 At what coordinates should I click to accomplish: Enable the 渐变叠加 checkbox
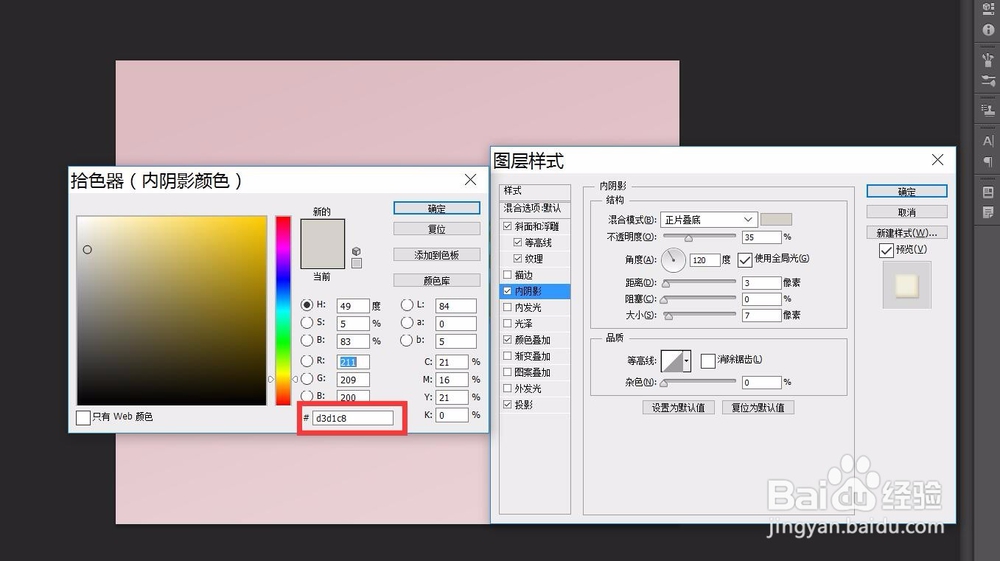(x=508, y=356)
